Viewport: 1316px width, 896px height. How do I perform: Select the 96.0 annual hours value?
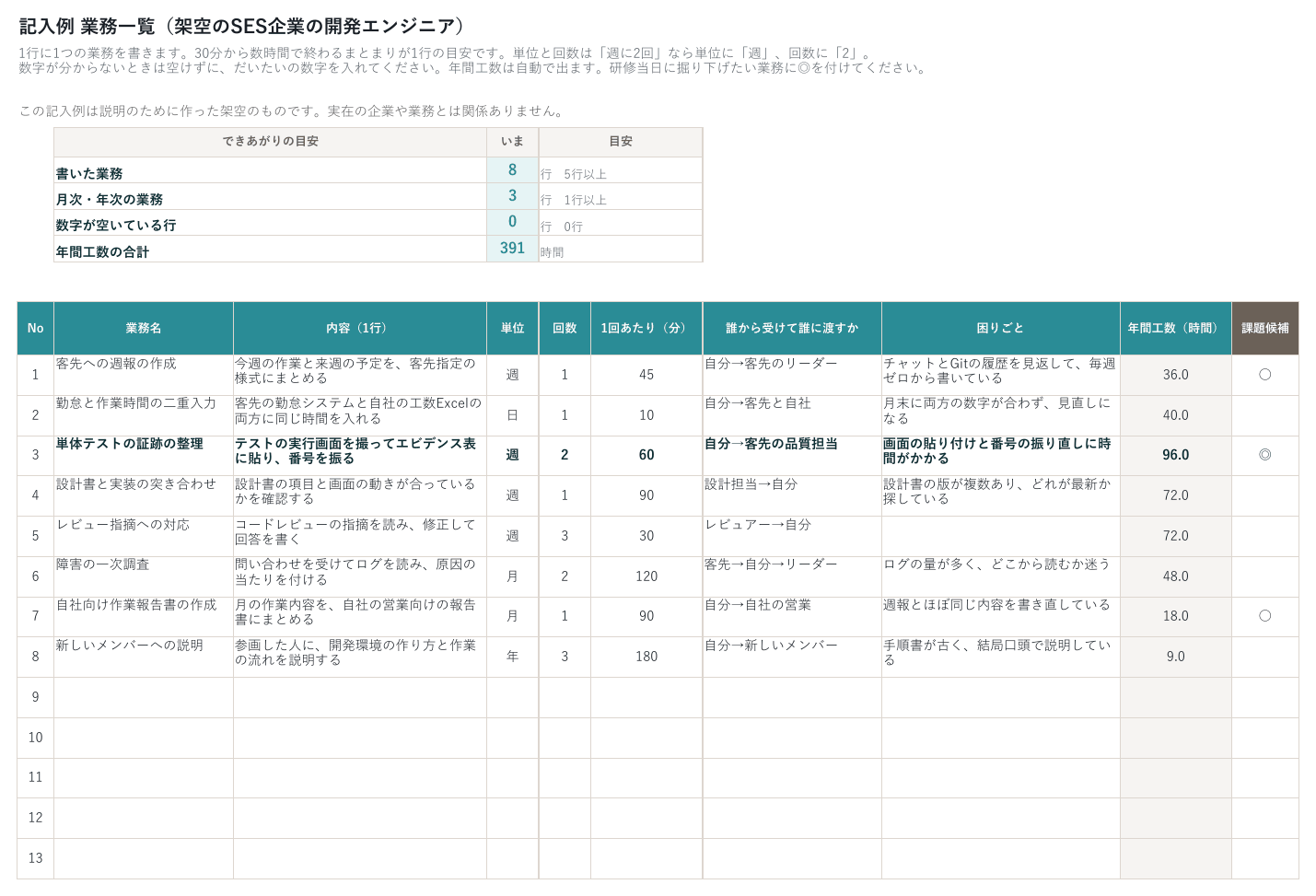pyautogui.click(x=1176, y=455)
